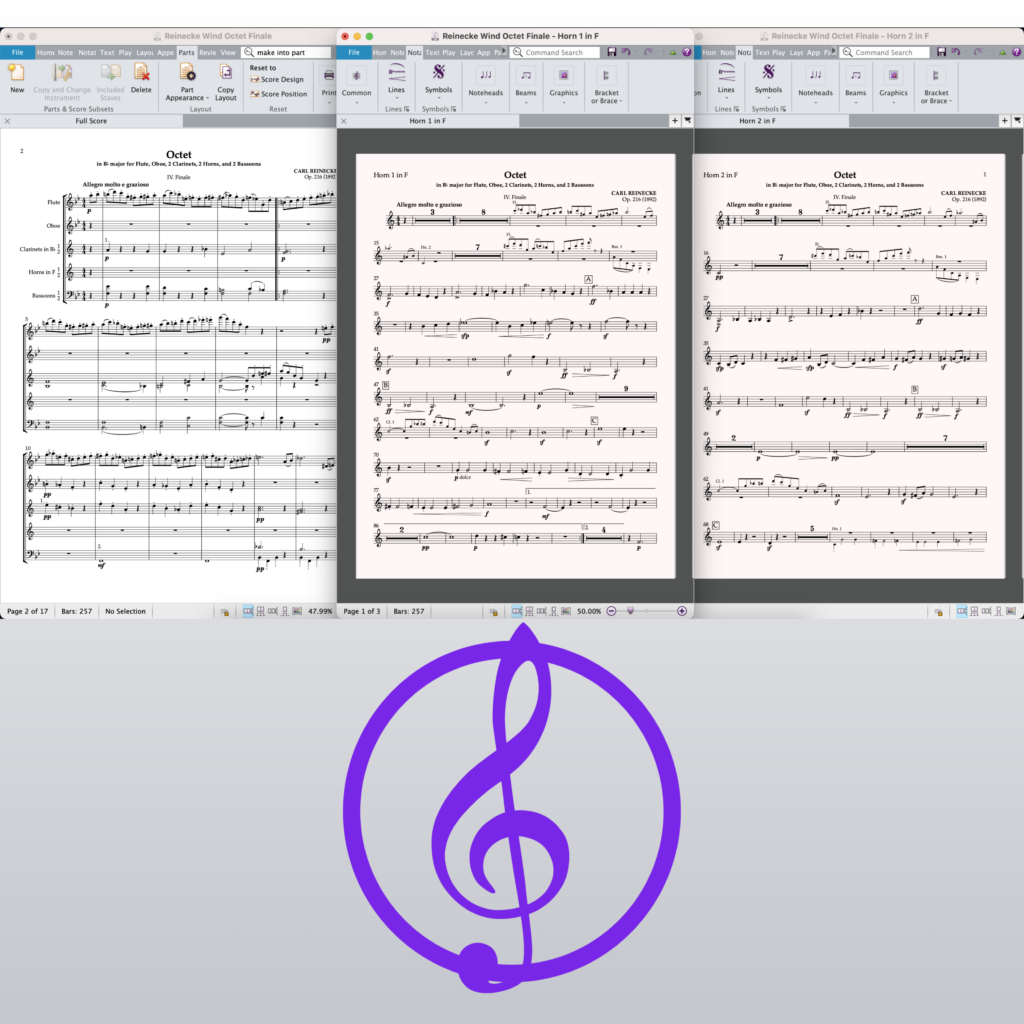Screen dimensions: 1024x1024
Task: Open the Review ribbon tab in Full Score window
Action: tap(208, 52)
